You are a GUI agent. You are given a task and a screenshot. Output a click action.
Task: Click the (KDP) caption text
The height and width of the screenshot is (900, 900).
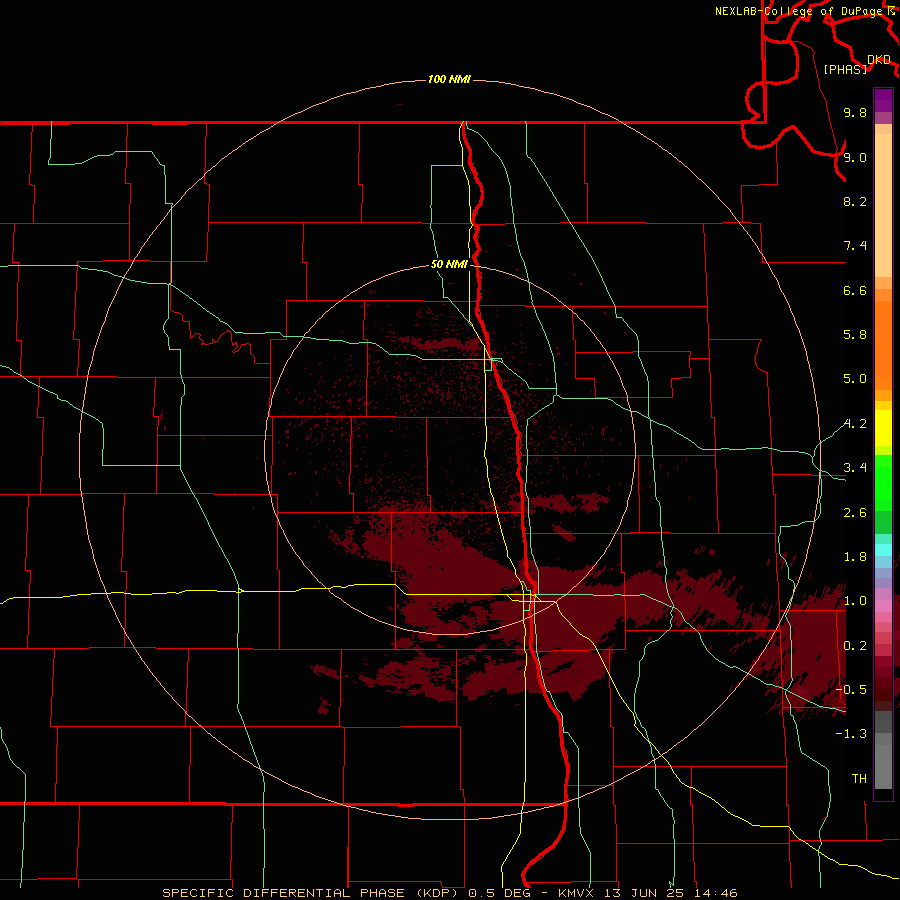[x=436, y=893]
